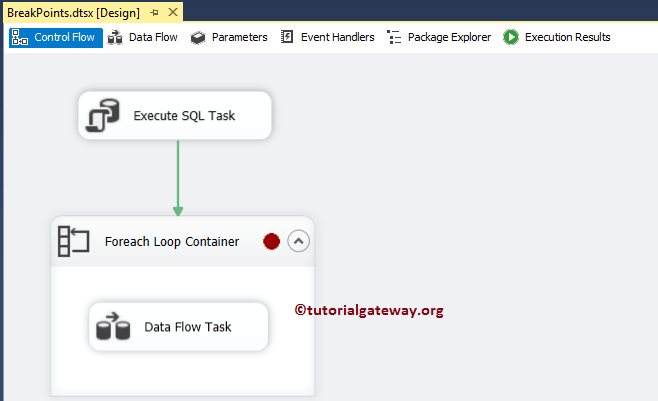Select the green precedence constraint arrow

pos(178,175)
